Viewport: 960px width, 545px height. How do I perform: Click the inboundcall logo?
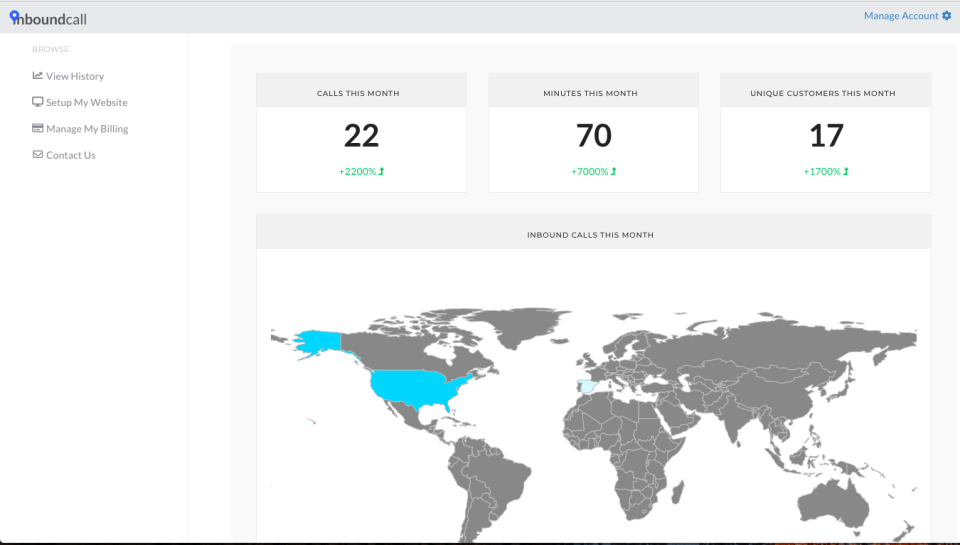point(48,18)
